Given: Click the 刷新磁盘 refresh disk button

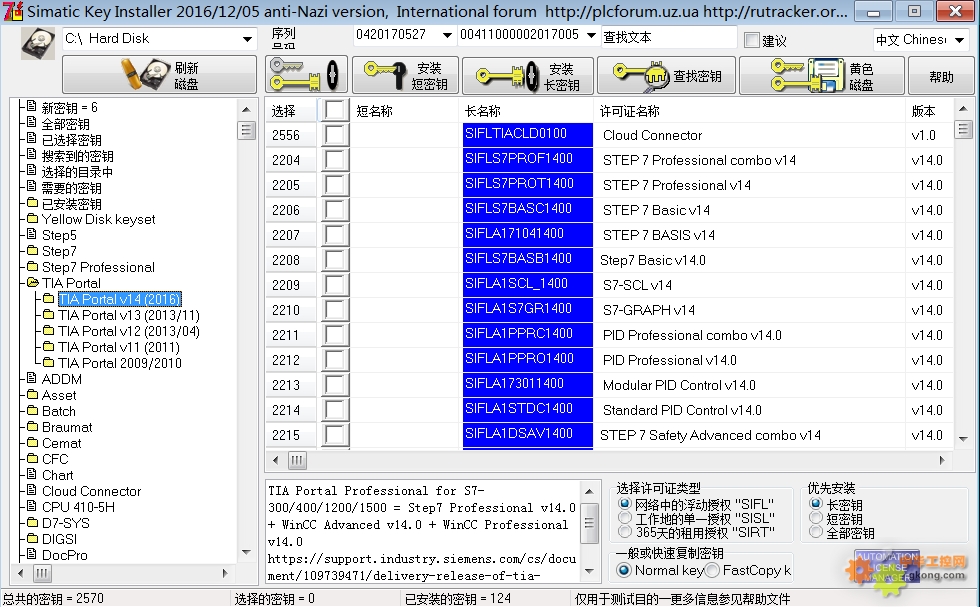Looking at the screenshot, I should 159,75.
